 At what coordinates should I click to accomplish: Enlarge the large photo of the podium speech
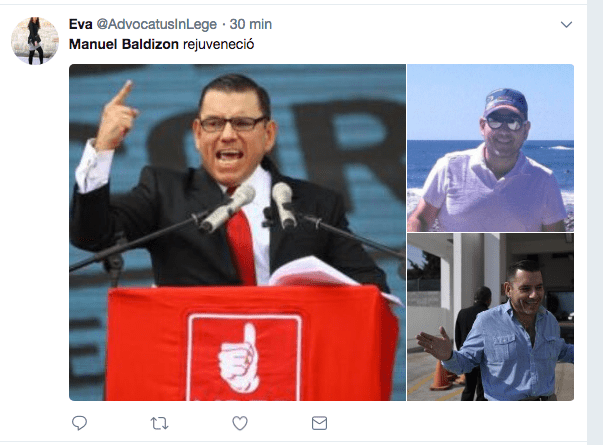pyautogui.click(x=237, y=232)
